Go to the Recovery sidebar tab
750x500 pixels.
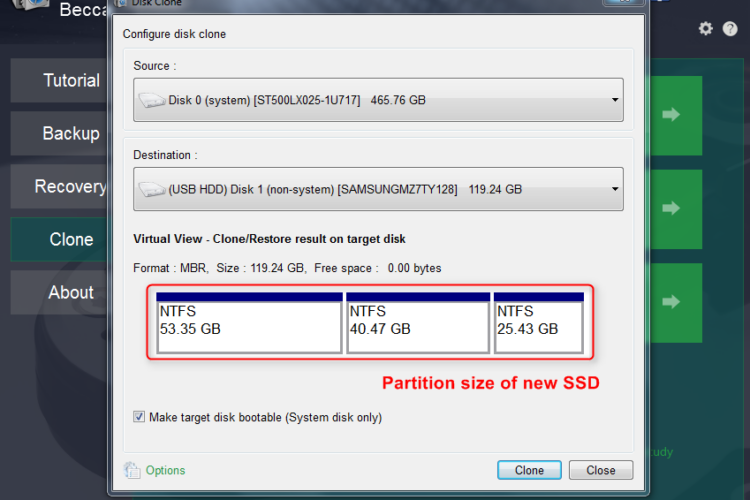click(x=60, y=186)
